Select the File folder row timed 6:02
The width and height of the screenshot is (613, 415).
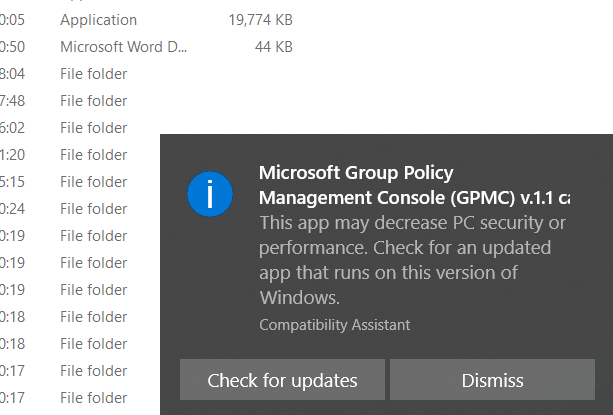(64, 128)
